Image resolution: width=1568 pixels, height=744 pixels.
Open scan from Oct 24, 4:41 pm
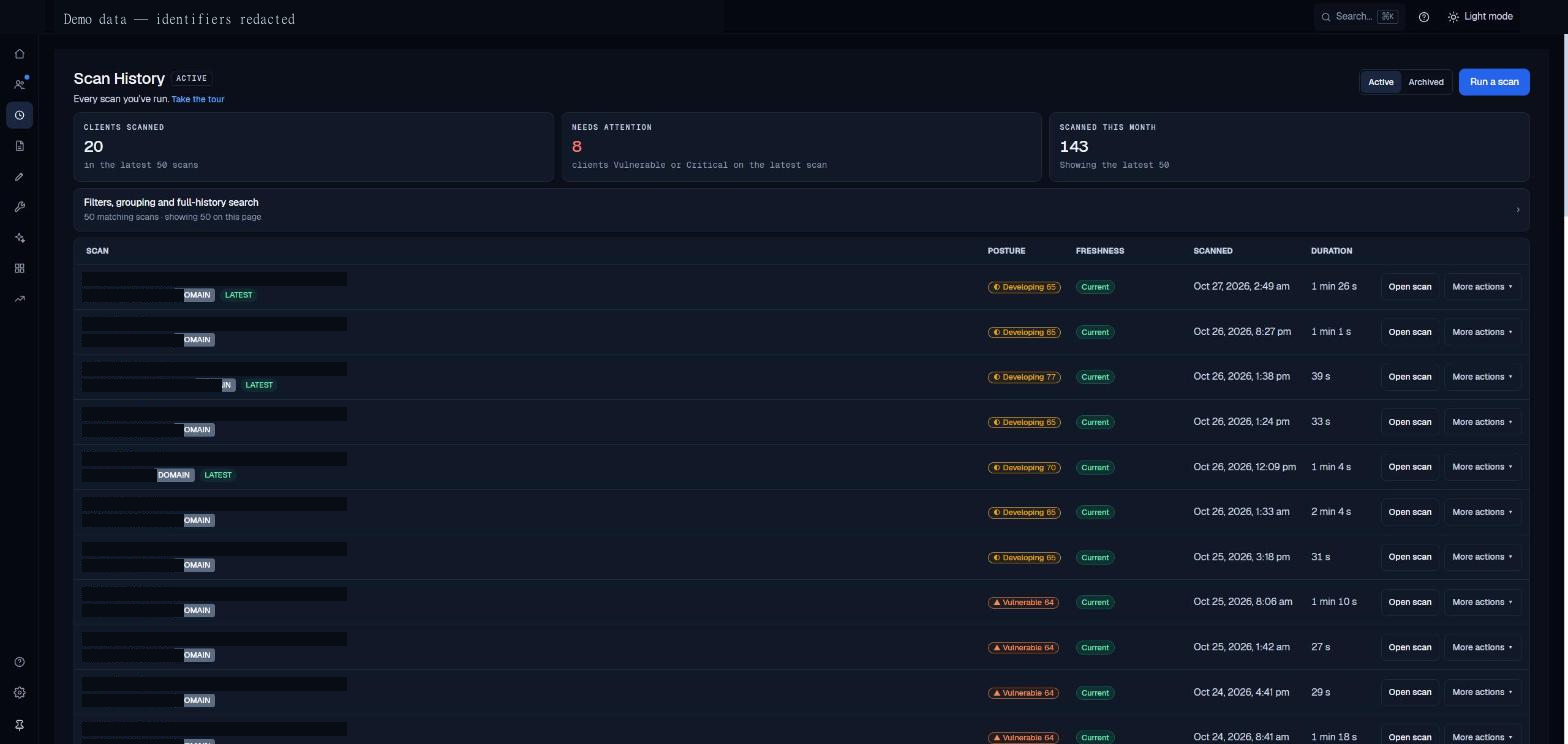click(x=1409, y=692)
